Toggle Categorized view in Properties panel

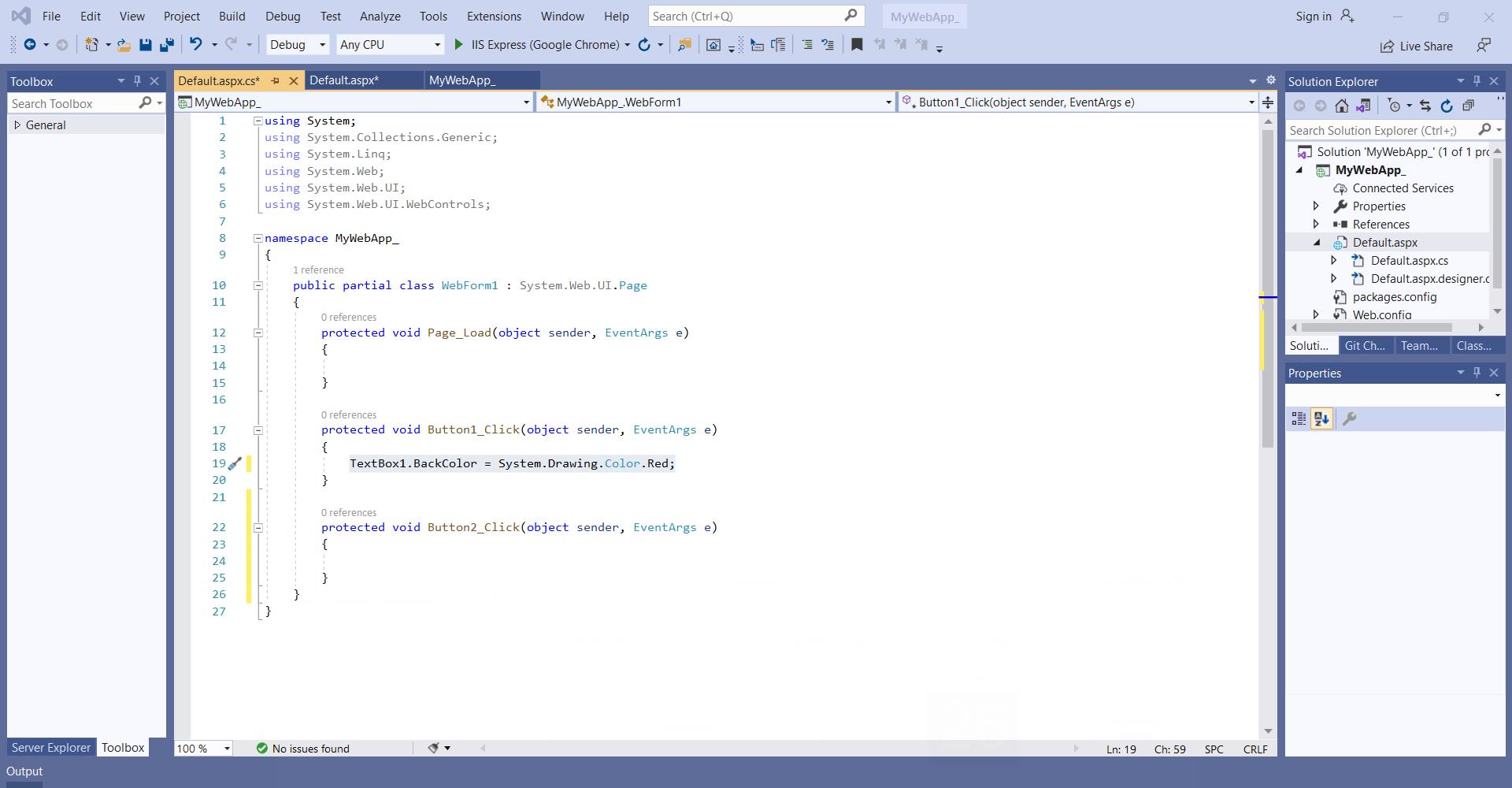tap(1299, 419)
